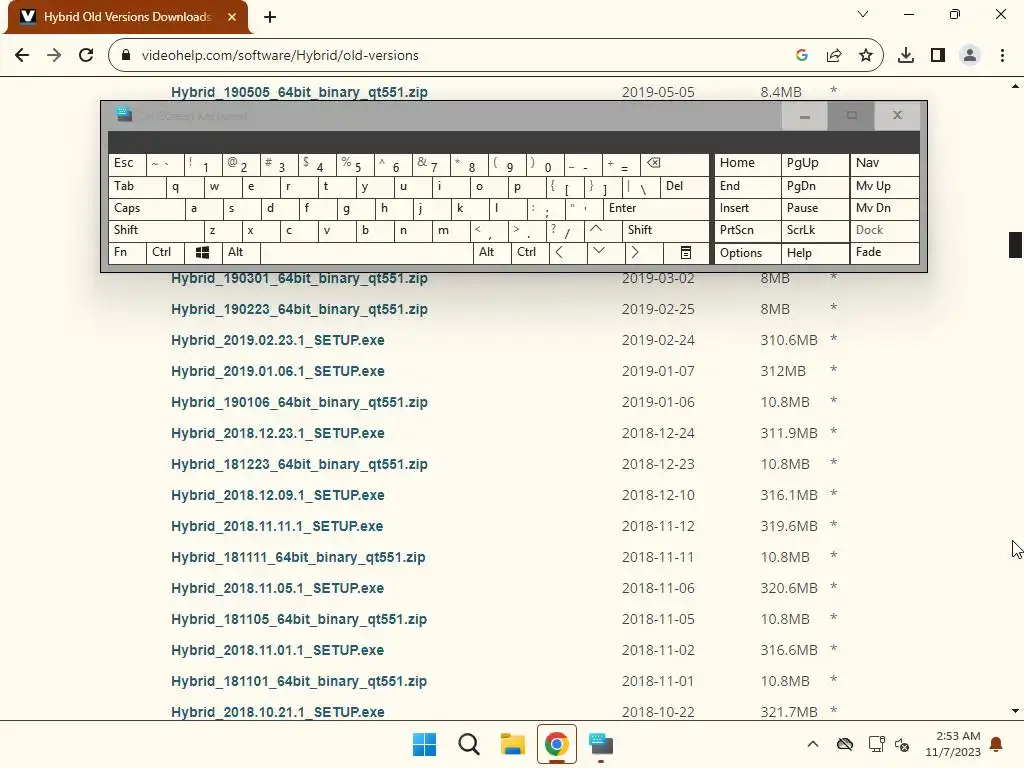The width and height of the screenshot is (1024, 768).
Task: Reload the videohelp page
Action: (x=86, y=55)
